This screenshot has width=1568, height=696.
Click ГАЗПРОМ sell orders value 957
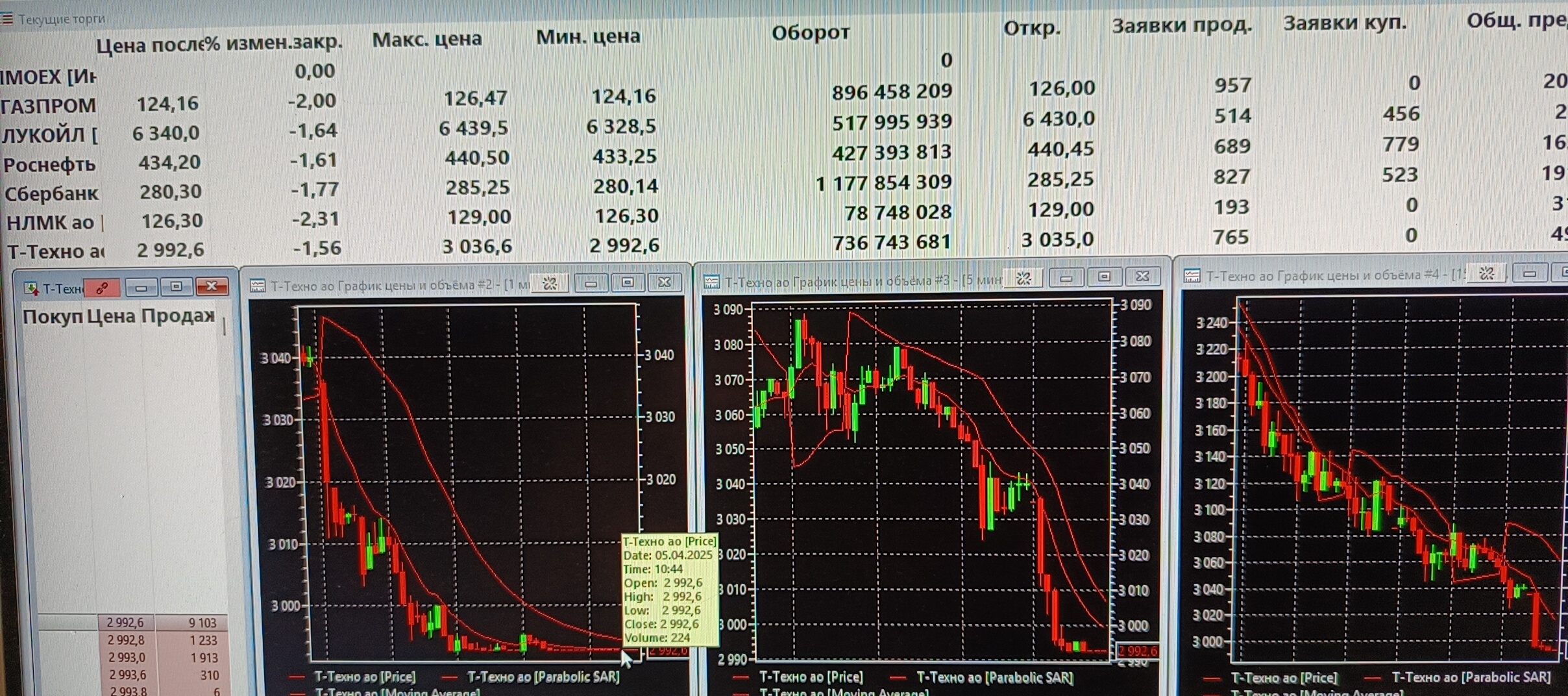1232,85
